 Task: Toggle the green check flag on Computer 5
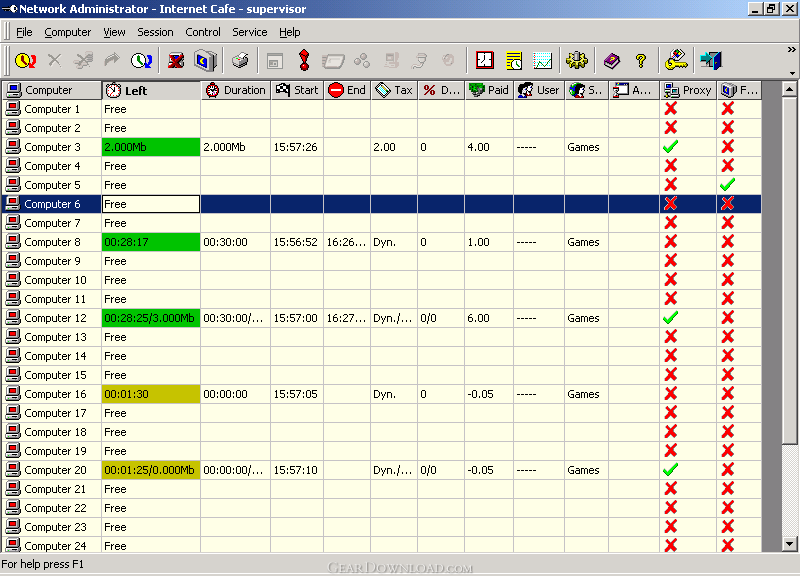pos(728,185)
